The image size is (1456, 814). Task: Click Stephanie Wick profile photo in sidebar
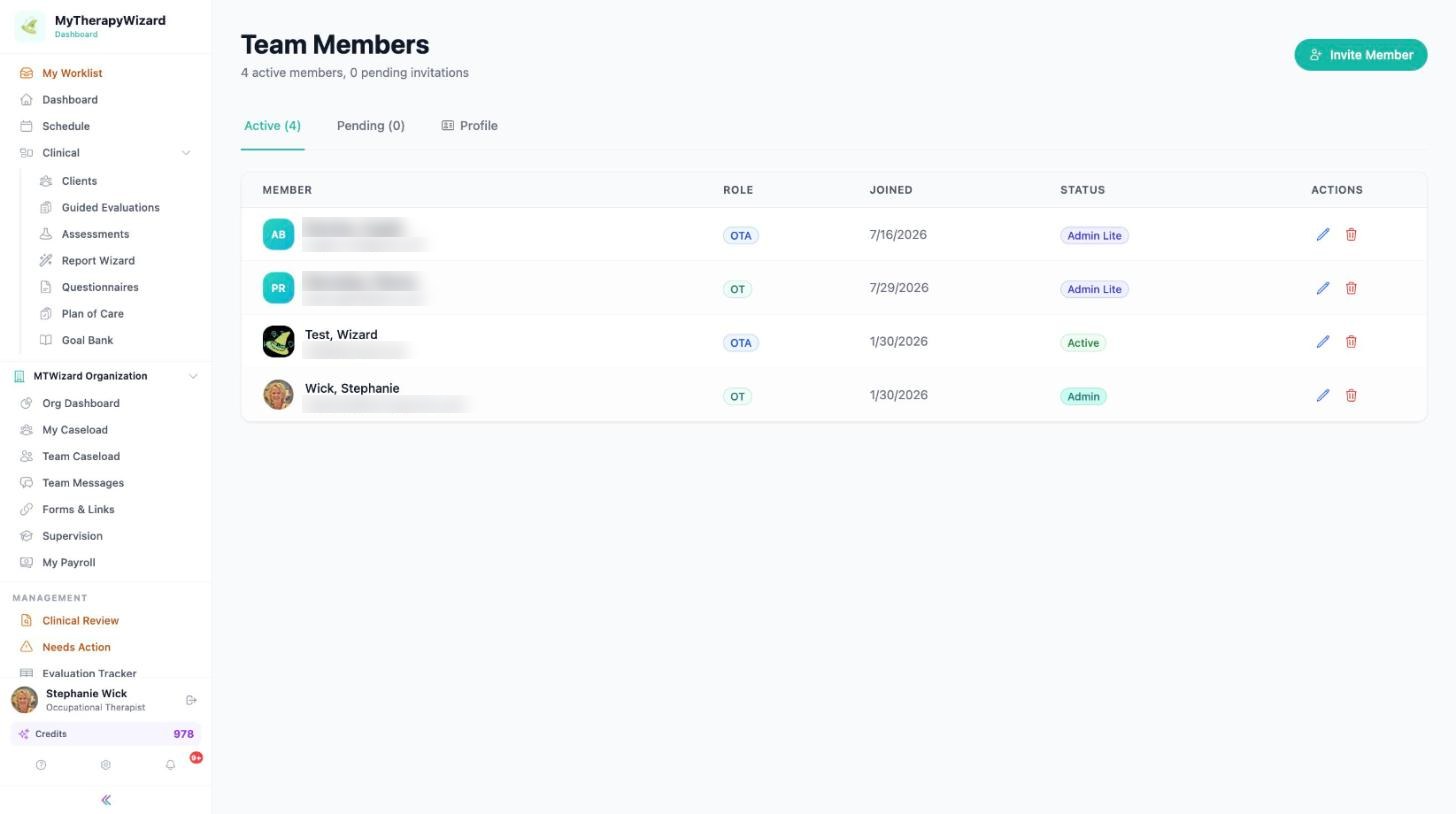[24, 700]
